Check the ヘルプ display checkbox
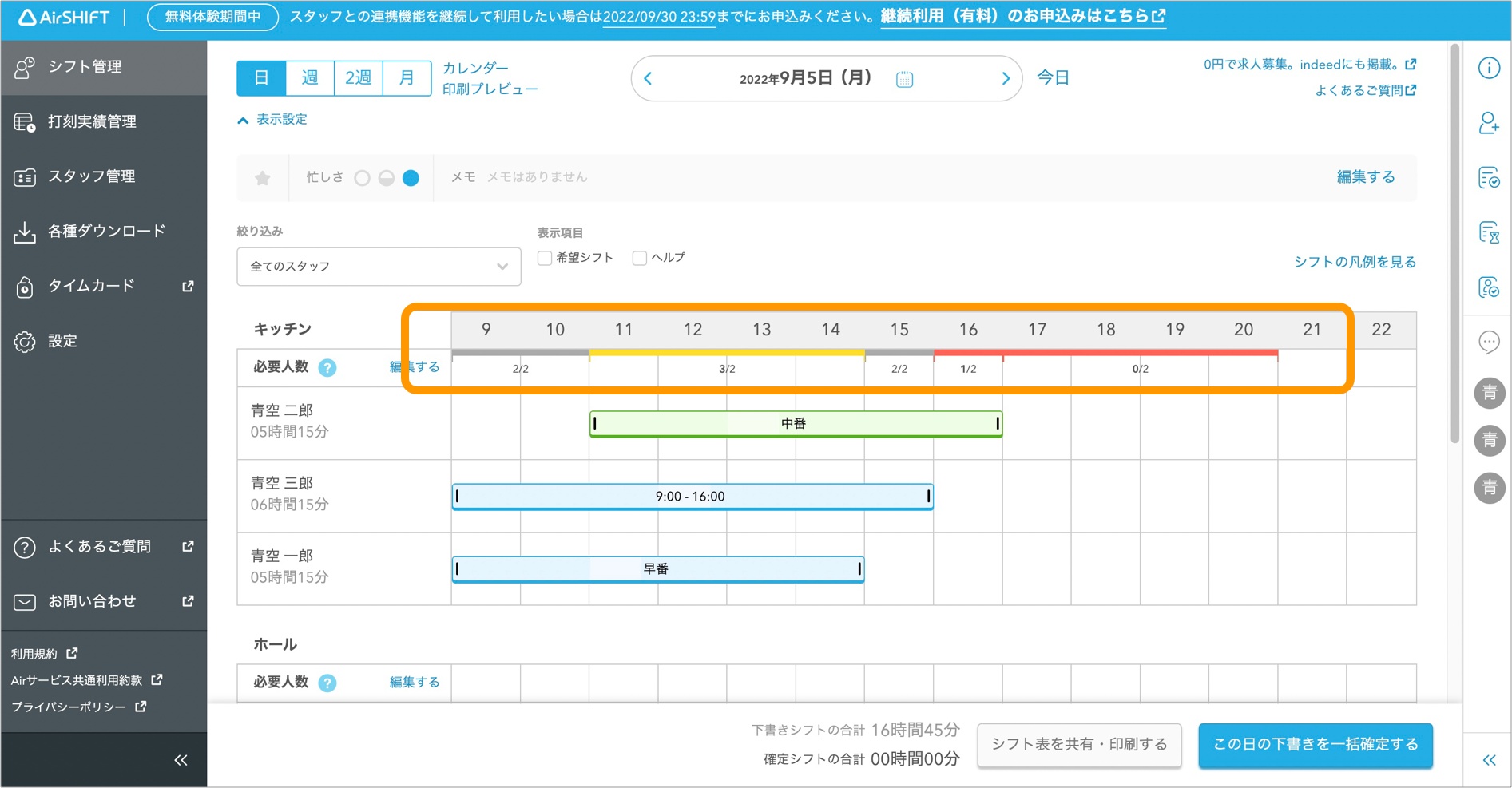The width and height of the screenshot is (1512, 788). 638,257
